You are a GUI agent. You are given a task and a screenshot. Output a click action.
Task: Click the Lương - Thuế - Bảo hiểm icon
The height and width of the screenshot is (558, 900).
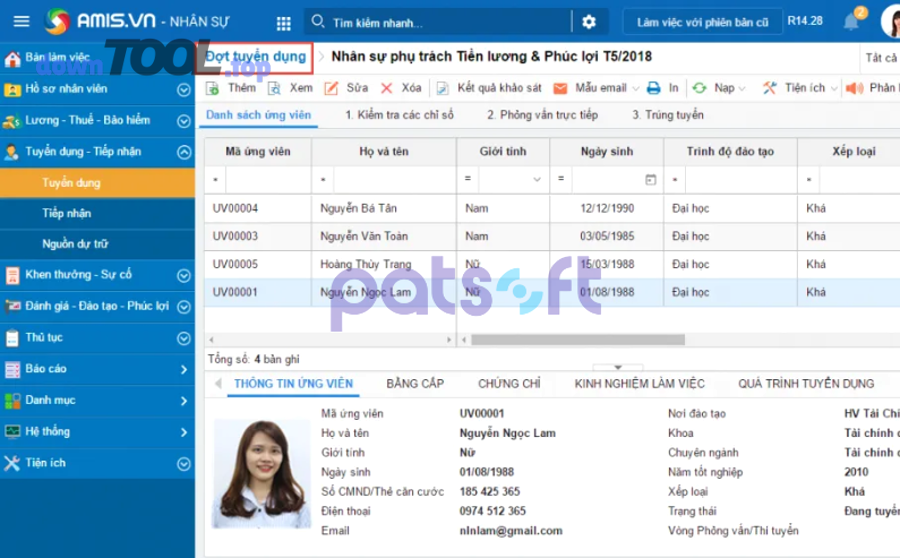(12, 121)
